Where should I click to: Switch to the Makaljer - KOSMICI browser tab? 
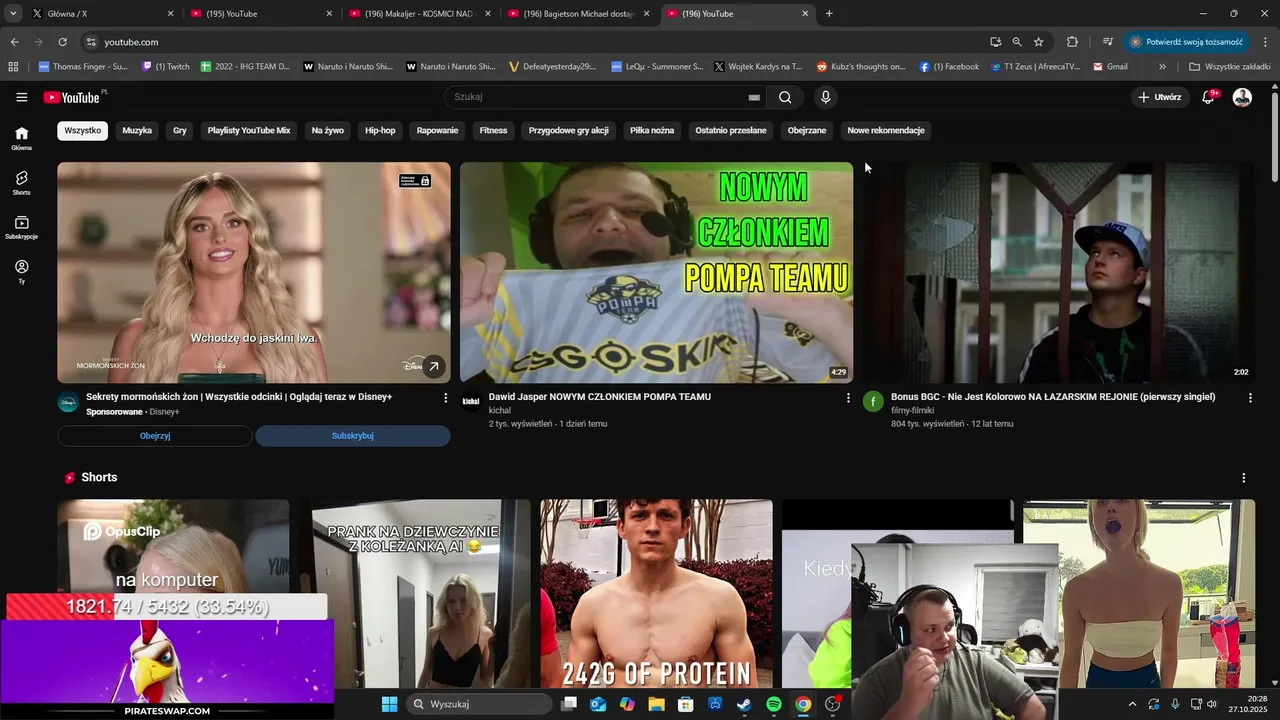[420, 14]
